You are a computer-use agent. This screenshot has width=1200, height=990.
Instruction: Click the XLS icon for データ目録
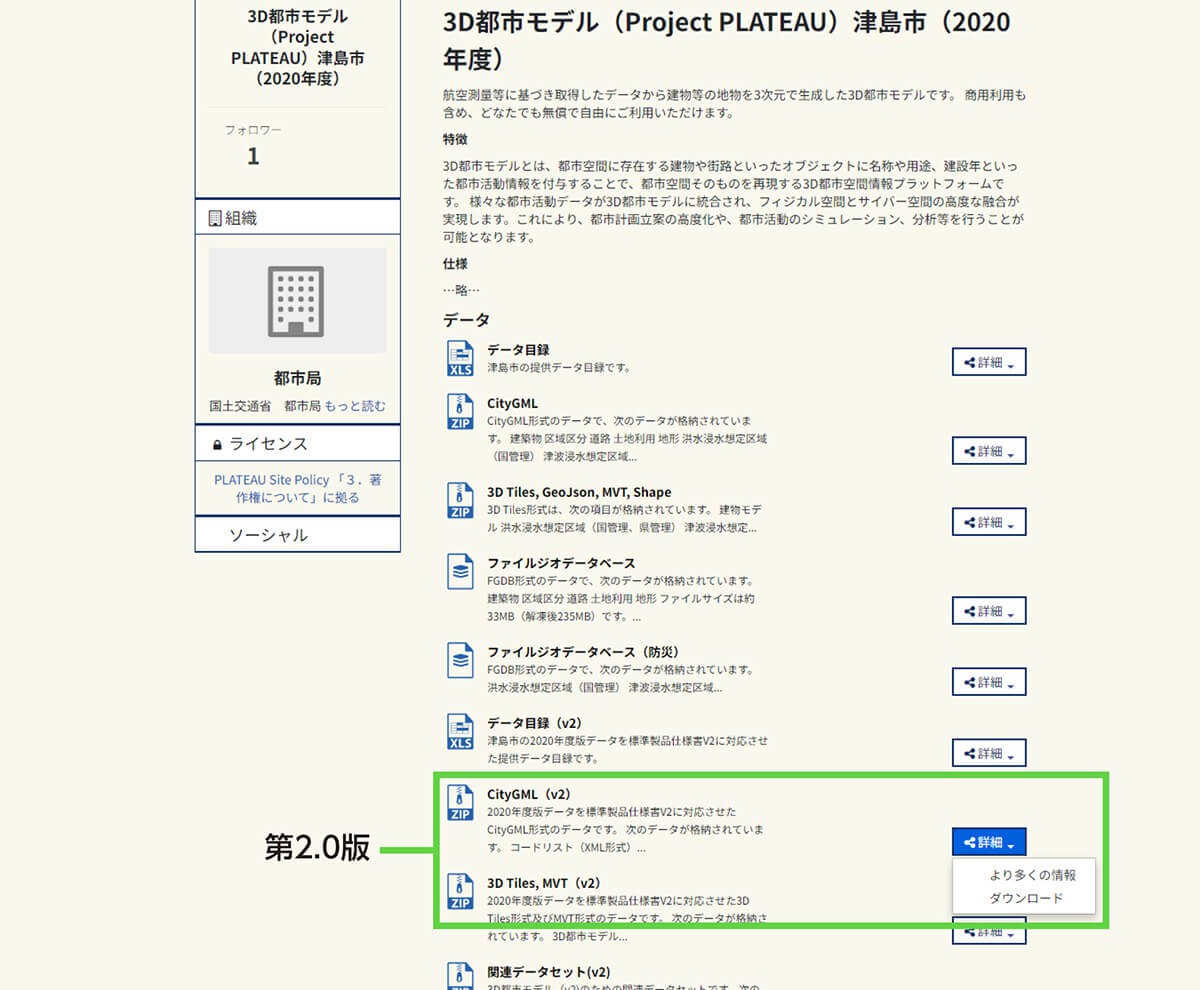(460, 359)
